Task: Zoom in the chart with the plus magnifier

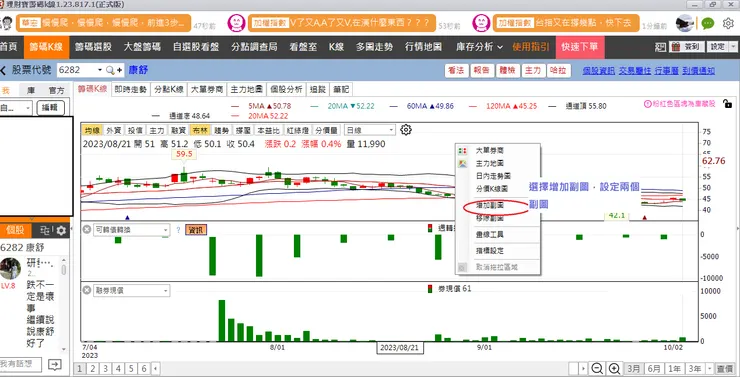Action: [614, 369]
